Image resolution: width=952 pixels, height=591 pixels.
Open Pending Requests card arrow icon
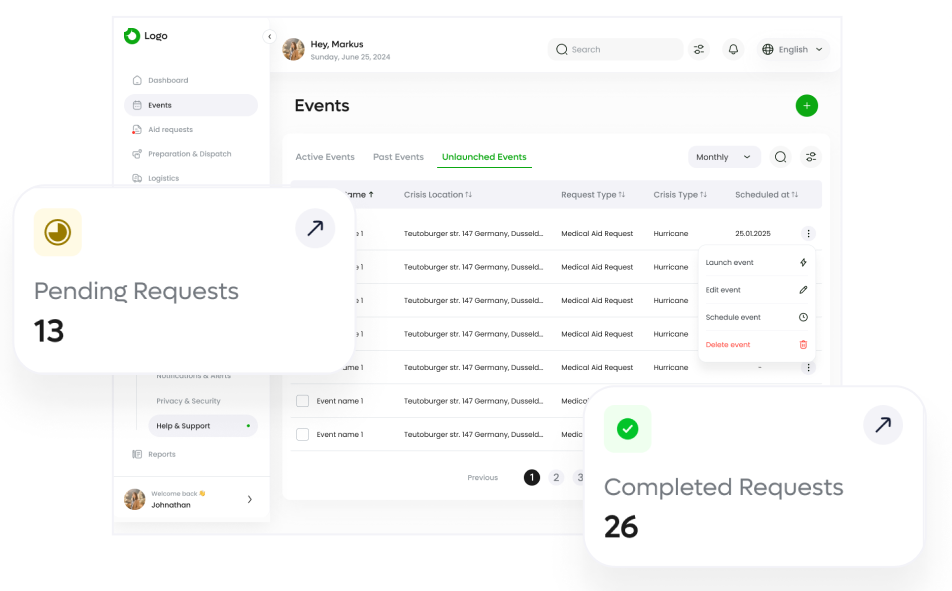[x=315, y=229]
